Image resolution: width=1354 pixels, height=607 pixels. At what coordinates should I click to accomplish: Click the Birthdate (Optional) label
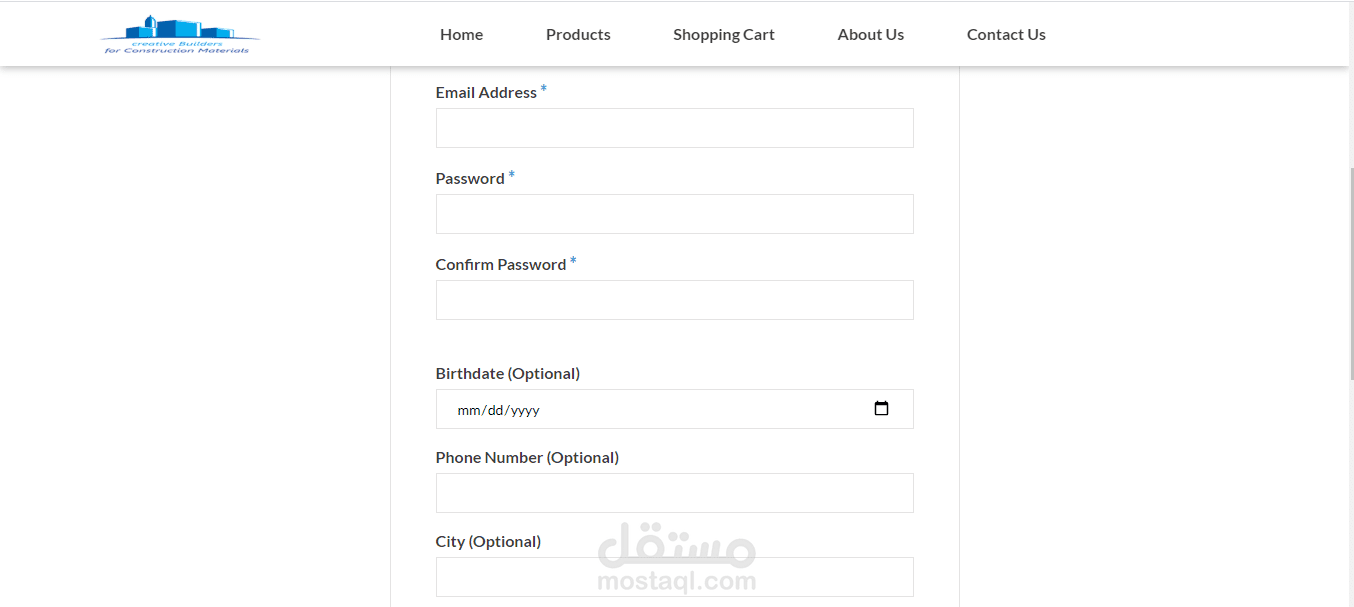tap(507, 373)
